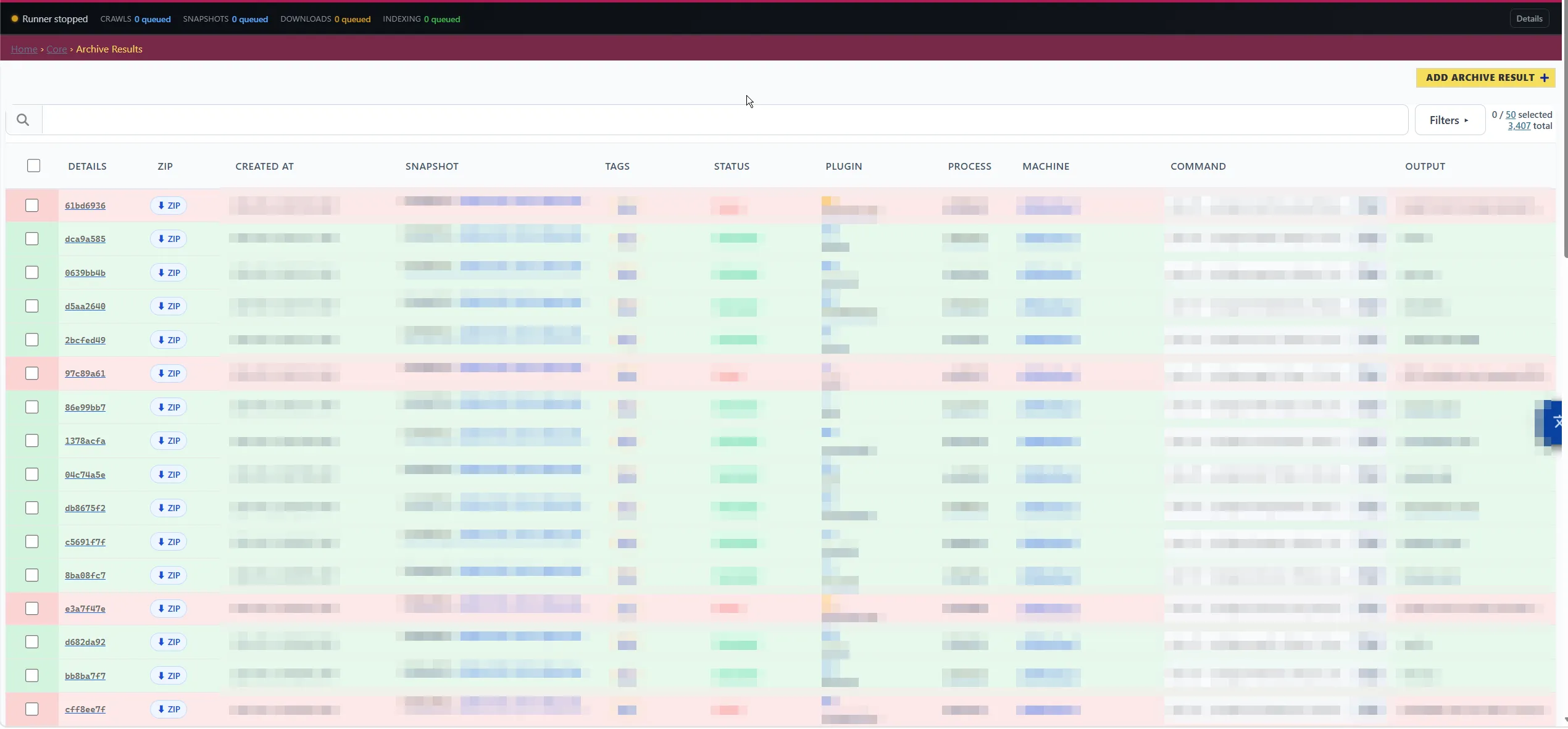Download ZIP for result 8ba08fc7
This screenshot has width=1568, height=729.
(x=169, y=575)
